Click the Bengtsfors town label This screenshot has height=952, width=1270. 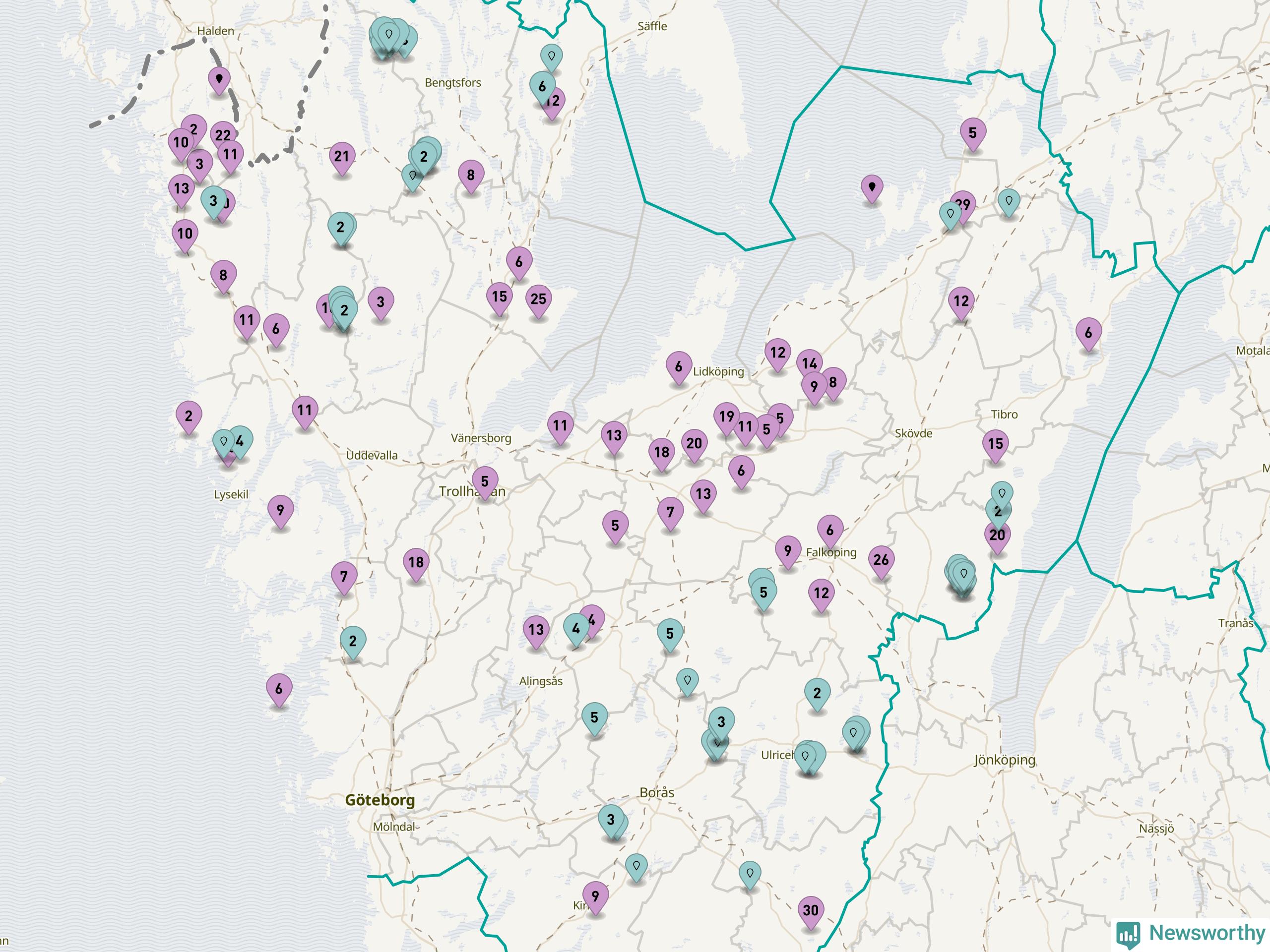click(453, 83)
